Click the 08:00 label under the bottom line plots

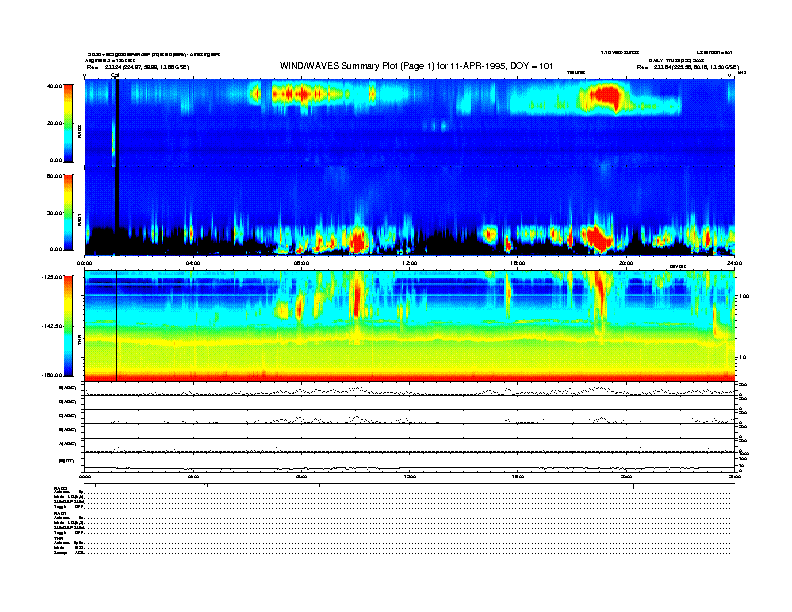[x=301, y=476]
